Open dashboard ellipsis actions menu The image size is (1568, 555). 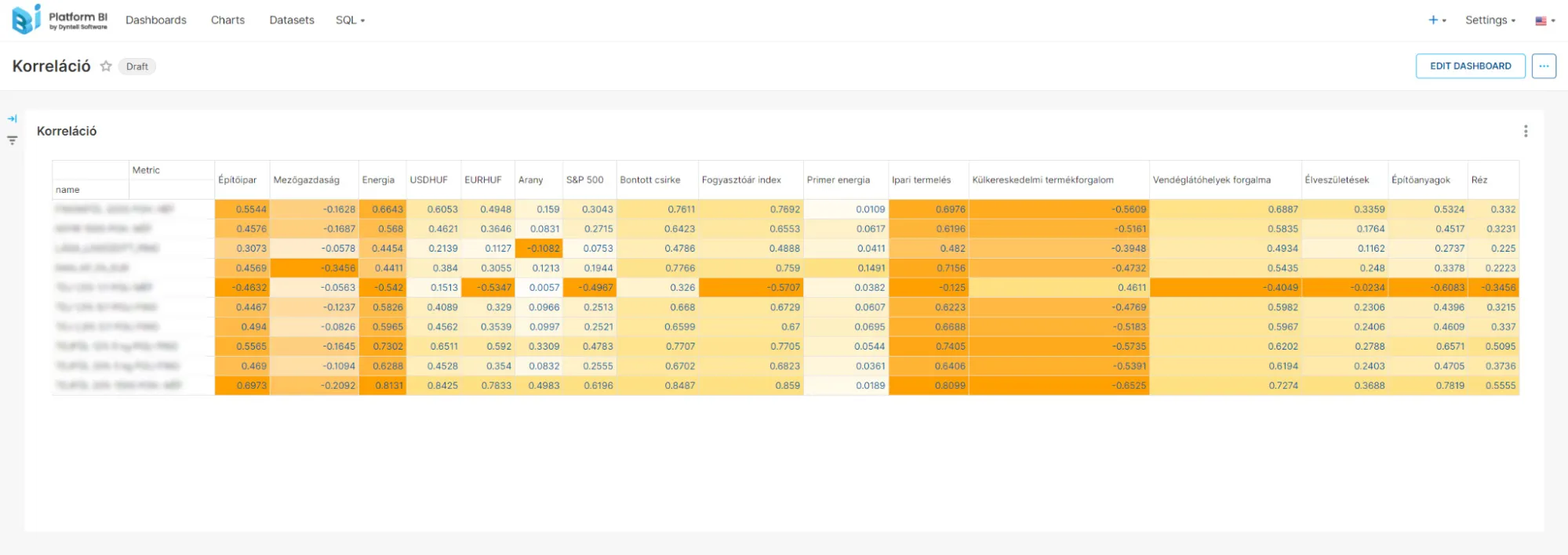1543,67
